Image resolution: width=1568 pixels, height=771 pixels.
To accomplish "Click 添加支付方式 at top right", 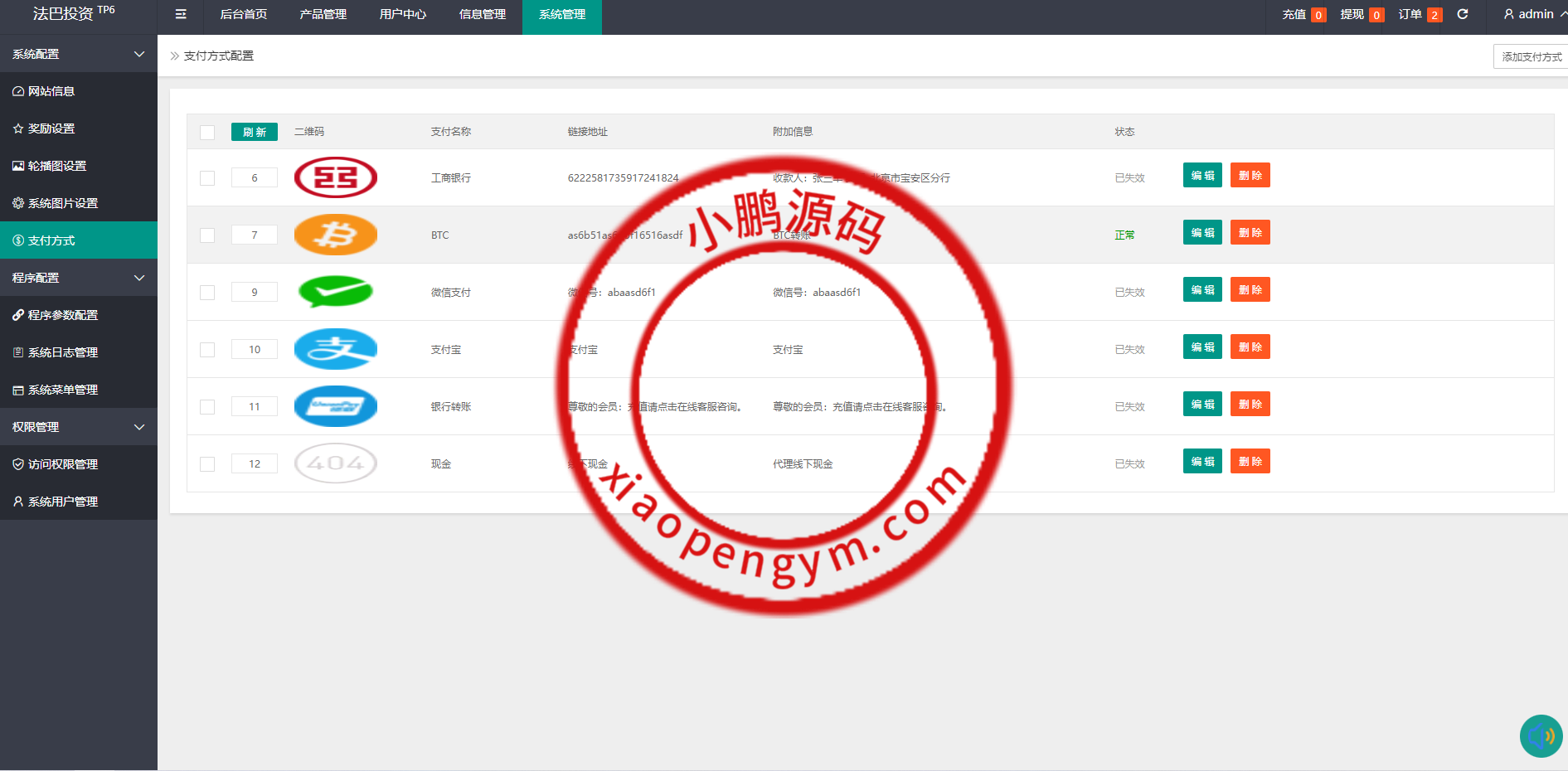I will tap(1530, 56).
